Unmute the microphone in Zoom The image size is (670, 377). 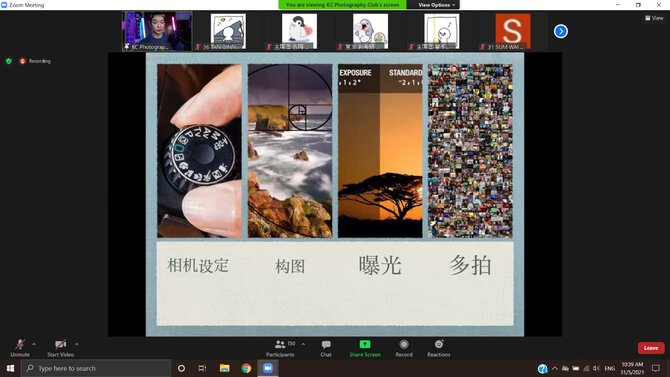coord(20,348)
